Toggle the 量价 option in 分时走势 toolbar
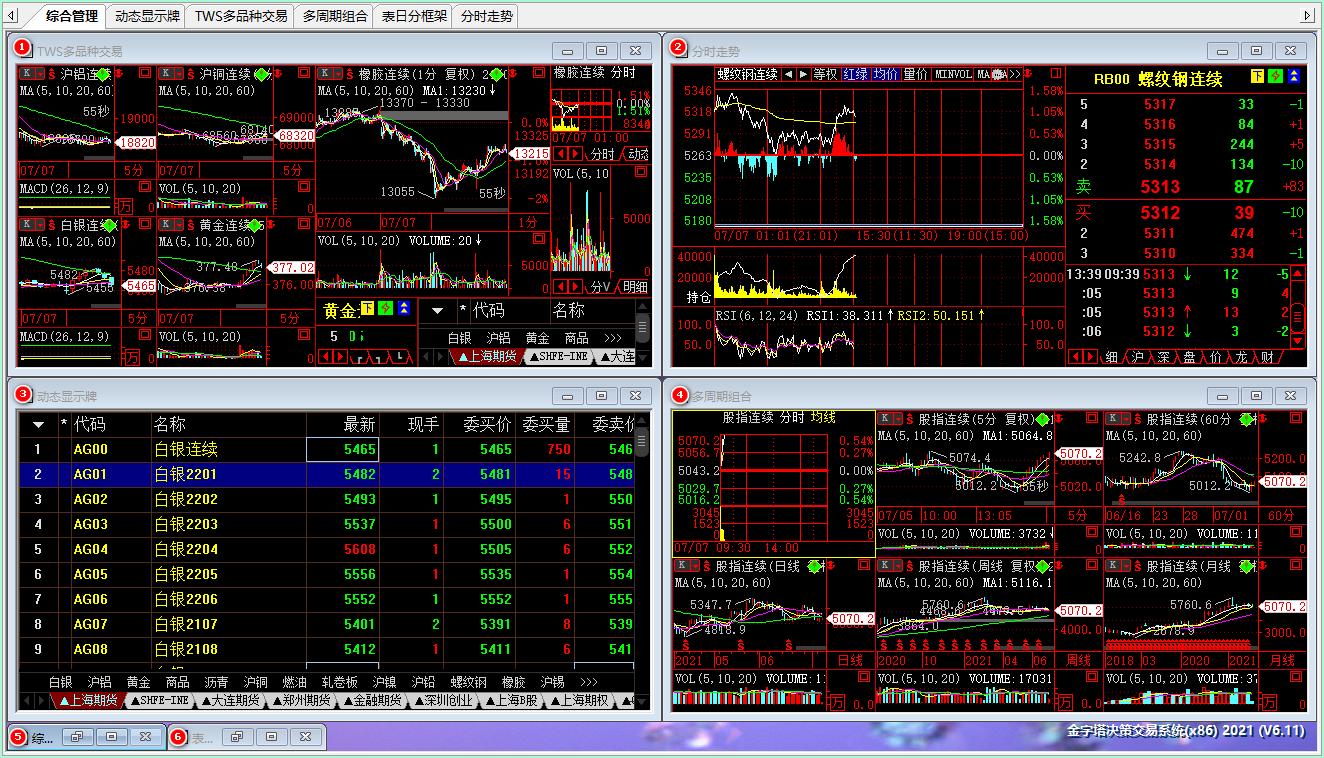The height and width of the screenshot is (758, 1324). click(915, 74)
